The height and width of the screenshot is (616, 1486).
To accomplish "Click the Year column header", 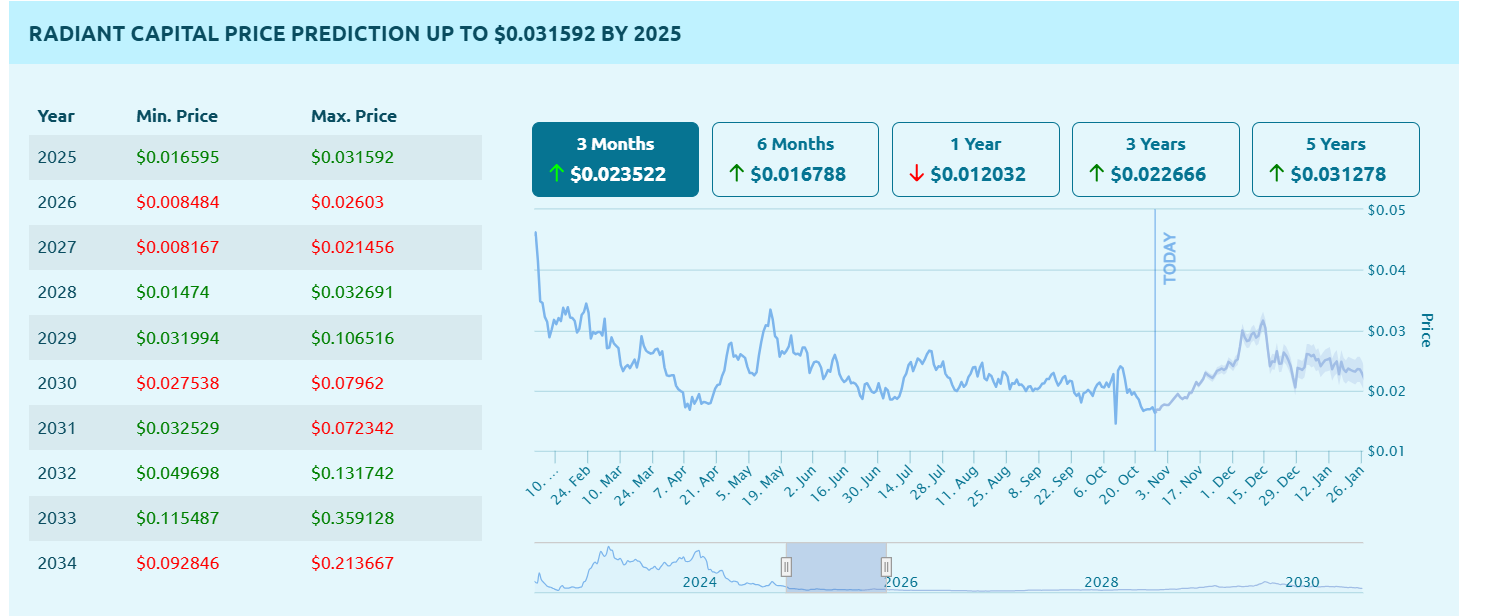I will (56, 116).
